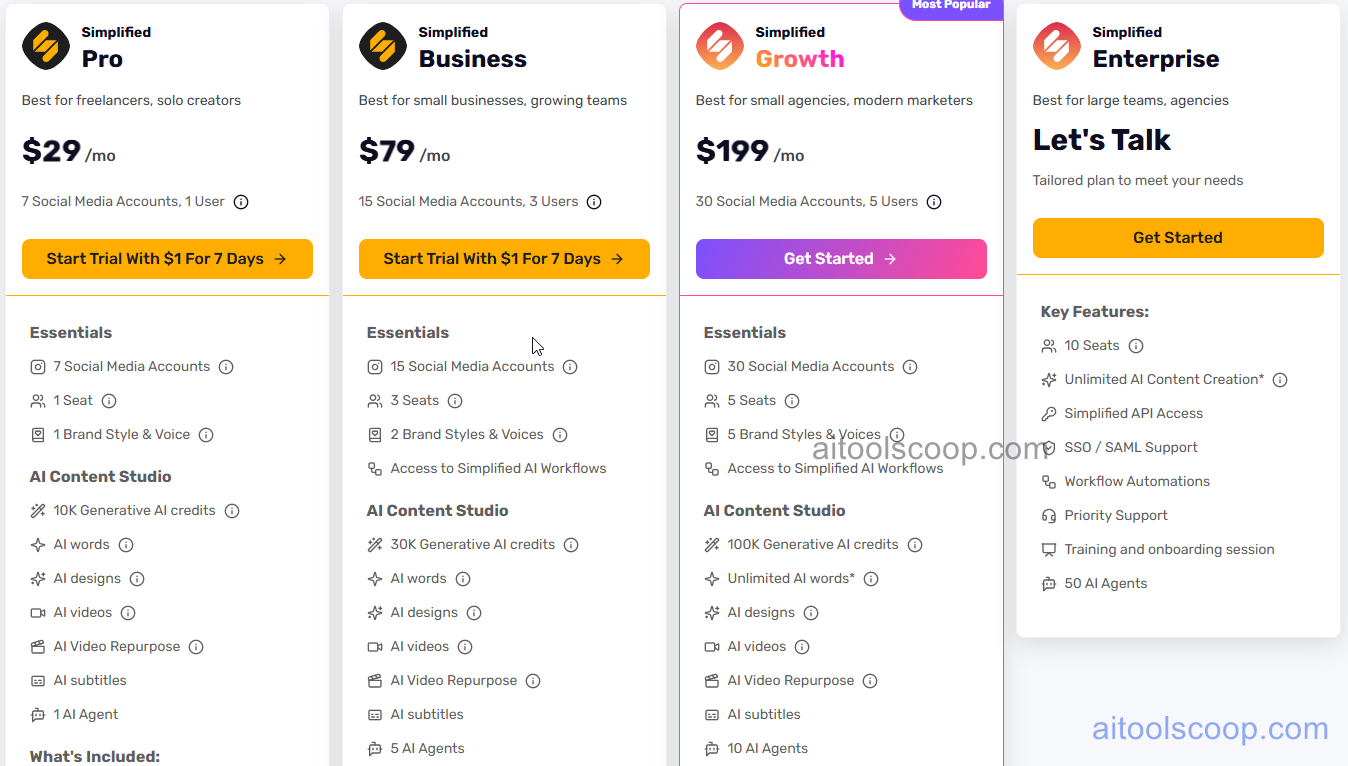Open tooltip for Unlimited AI Content Creation
Screen dimensions: 1348x766
(1281, 379)
